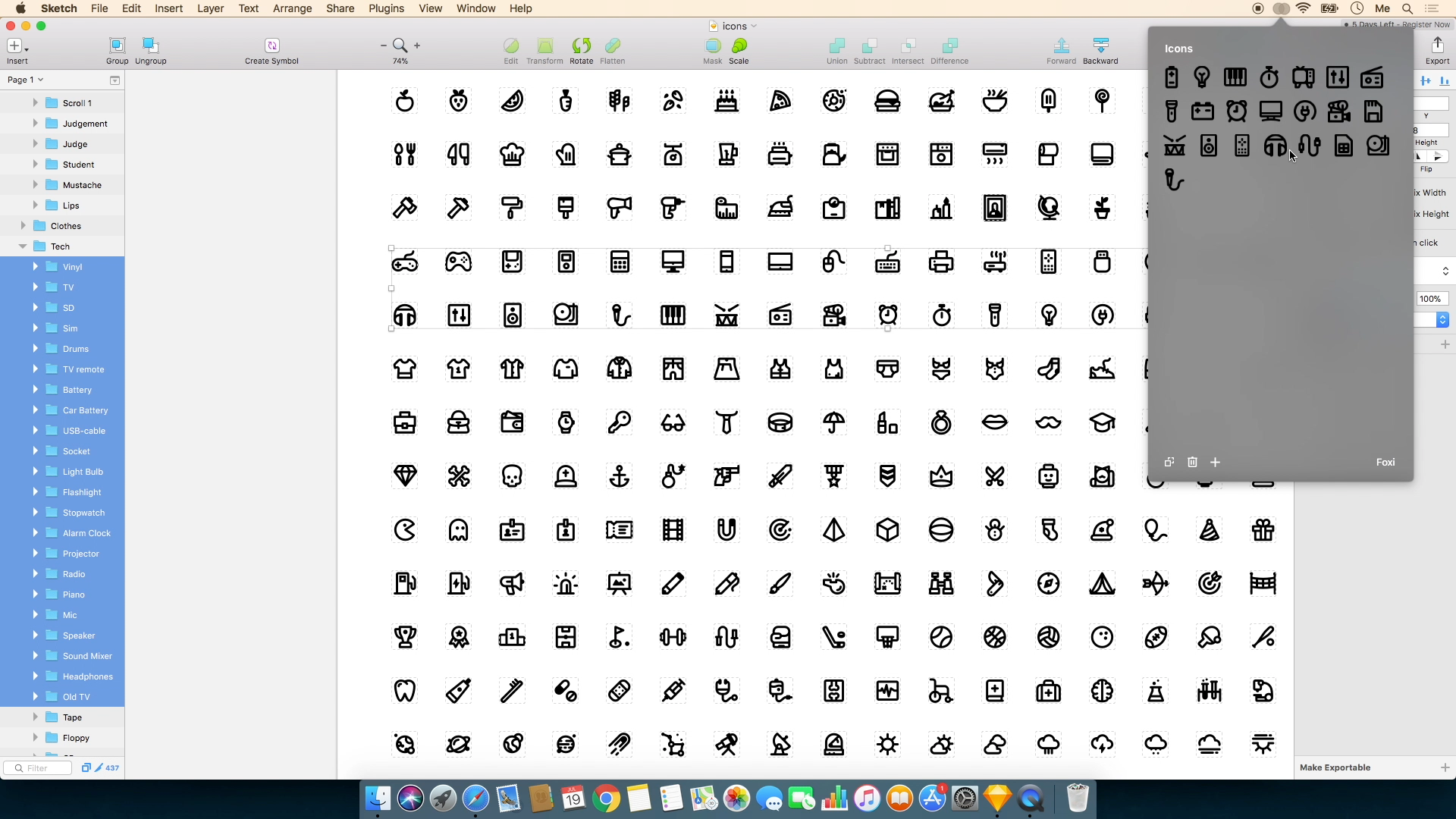Viewport: 1456px width, 819px height.
Task: Toggle the layers copy filter icon at the bottom
Action: click(86, 767)
